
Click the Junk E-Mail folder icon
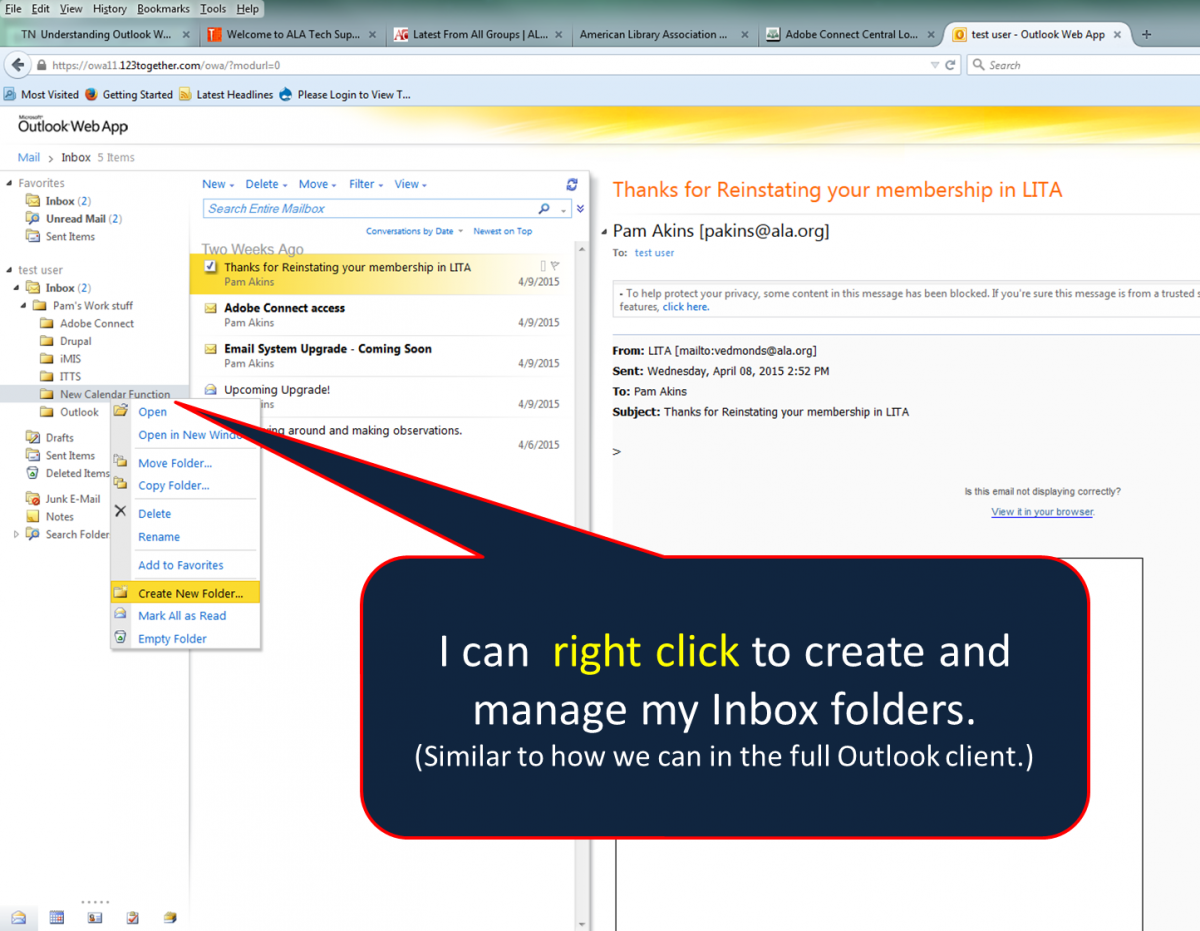click(33, 499)
